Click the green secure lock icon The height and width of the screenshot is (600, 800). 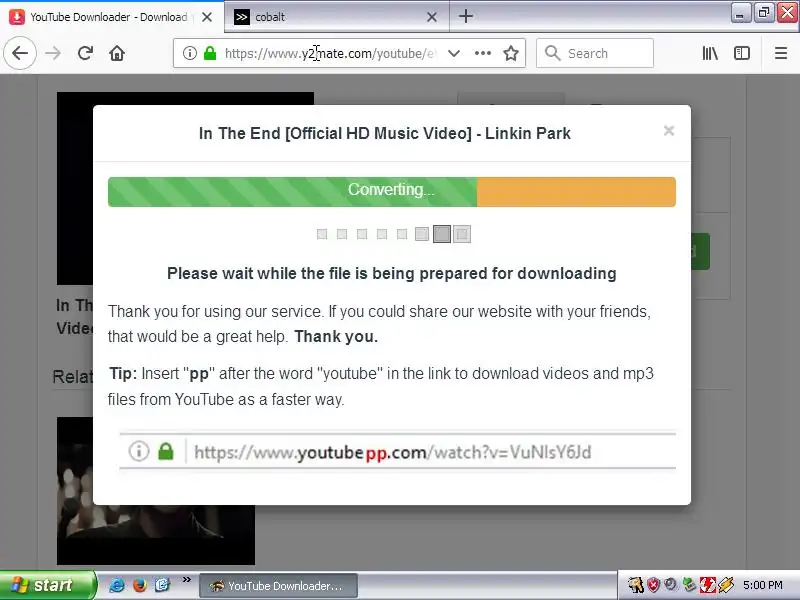tap(210, 53)
